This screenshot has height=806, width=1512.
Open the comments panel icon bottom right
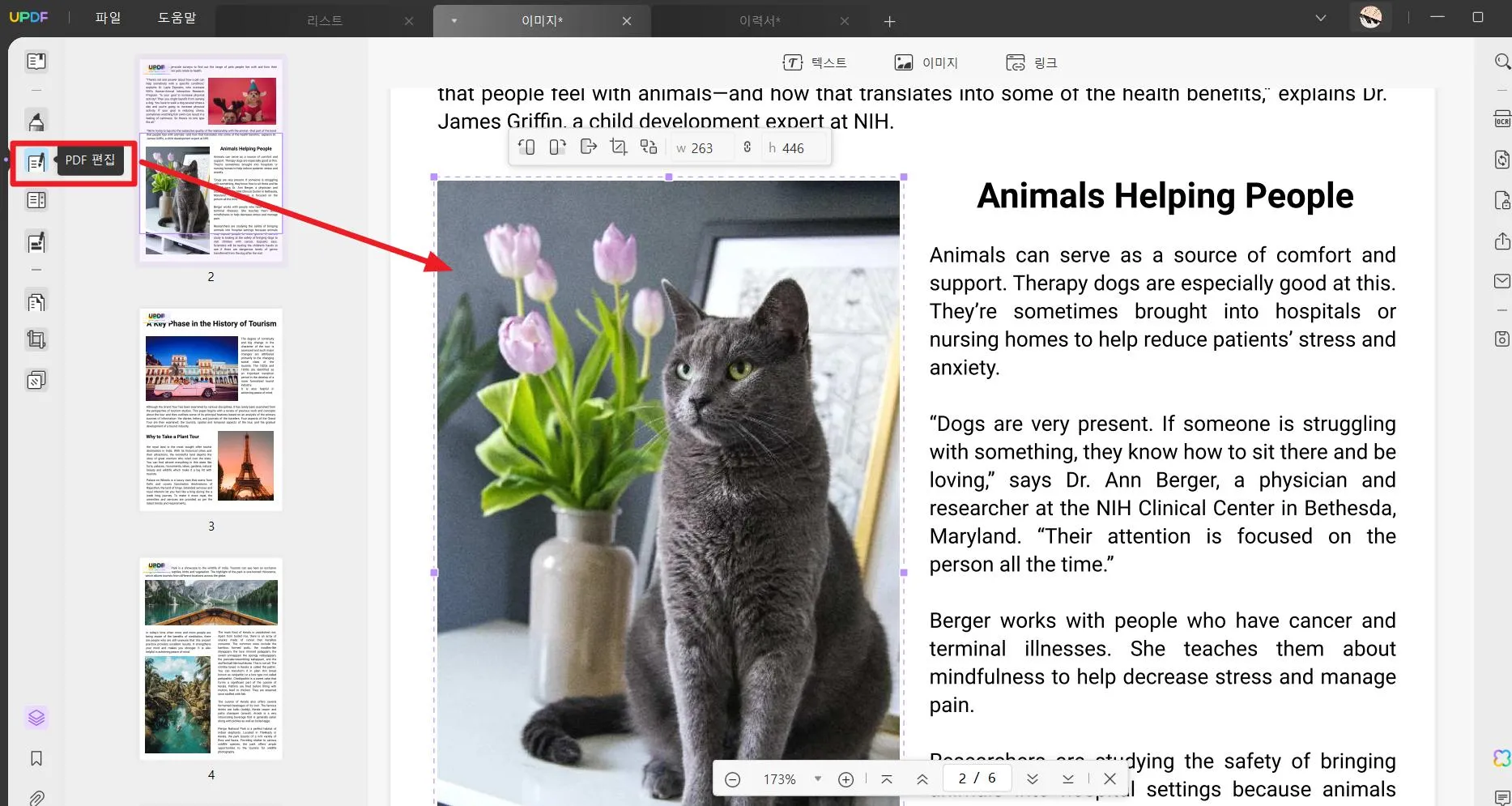point(1502,798)
